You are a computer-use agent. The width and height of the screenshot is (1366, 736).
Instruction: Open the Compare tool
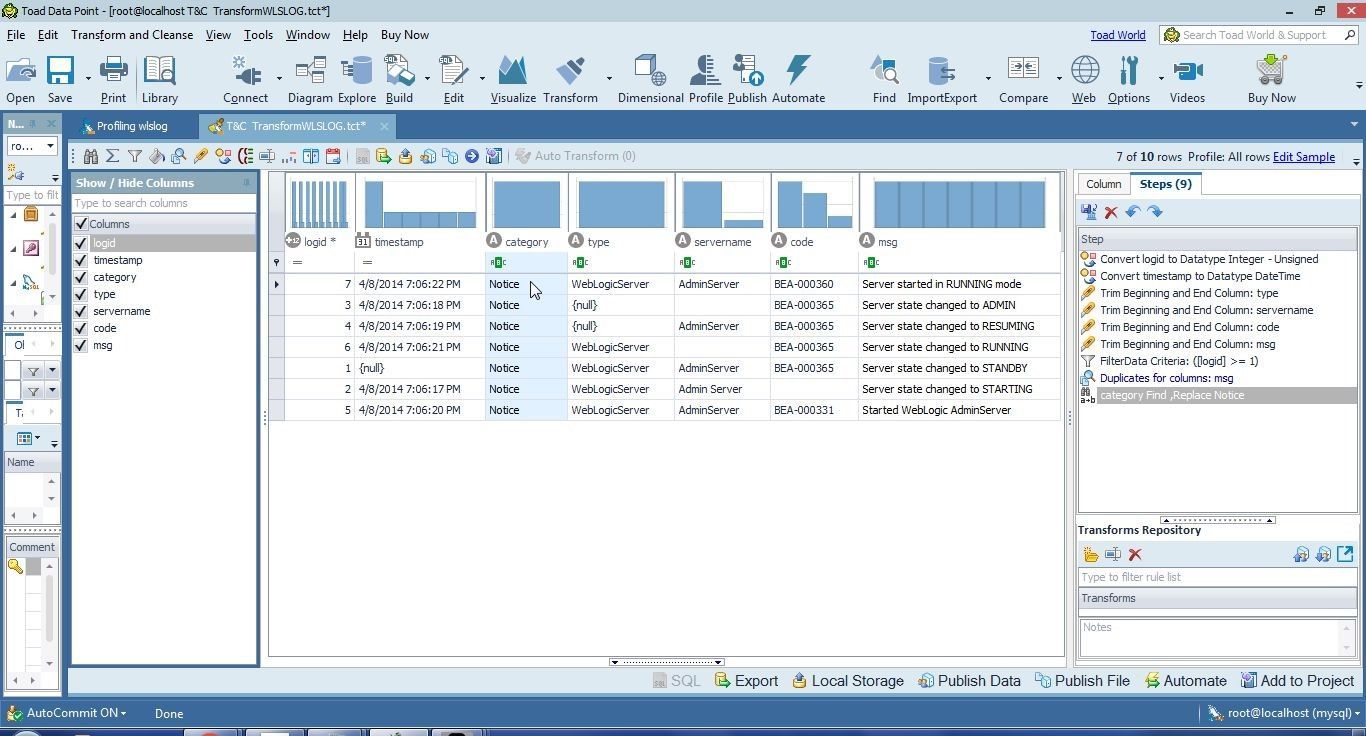coord(1023,79)
